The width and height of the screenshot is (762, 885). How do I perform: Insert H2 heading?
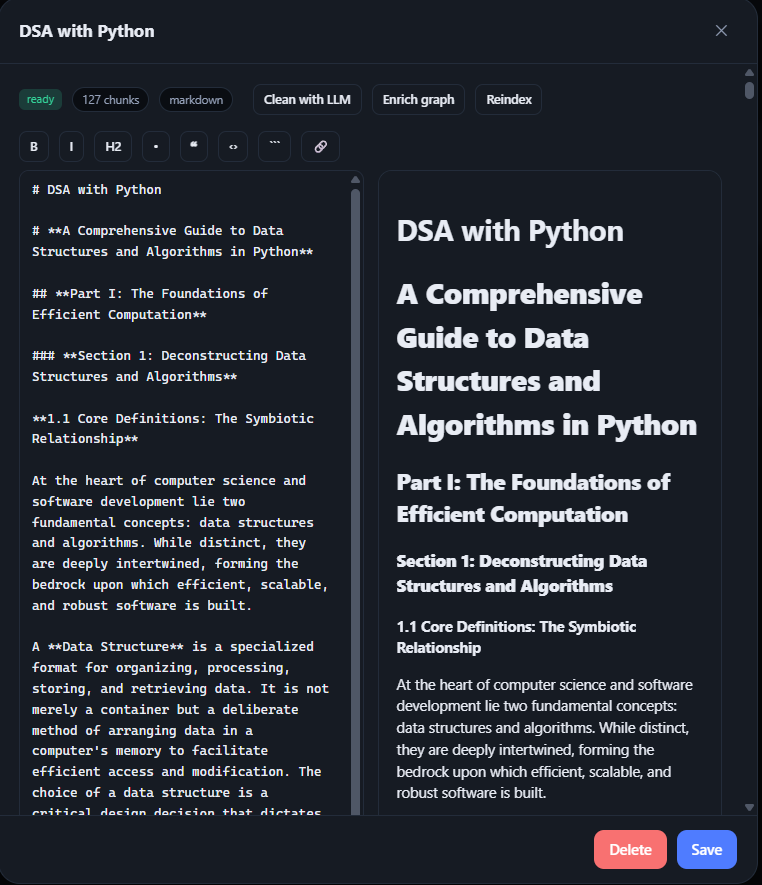pyautogui.click(x=113, y=147)
